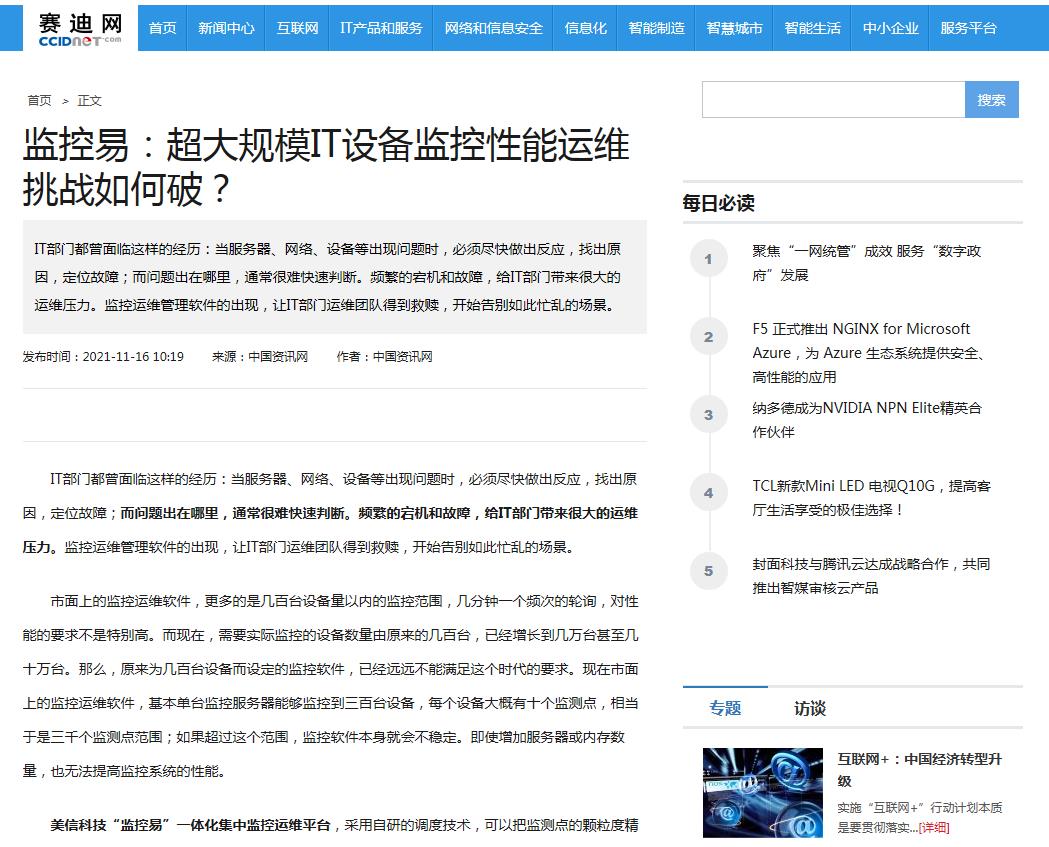Focus the search input field

pyautogui.click(x=834, y=100)
